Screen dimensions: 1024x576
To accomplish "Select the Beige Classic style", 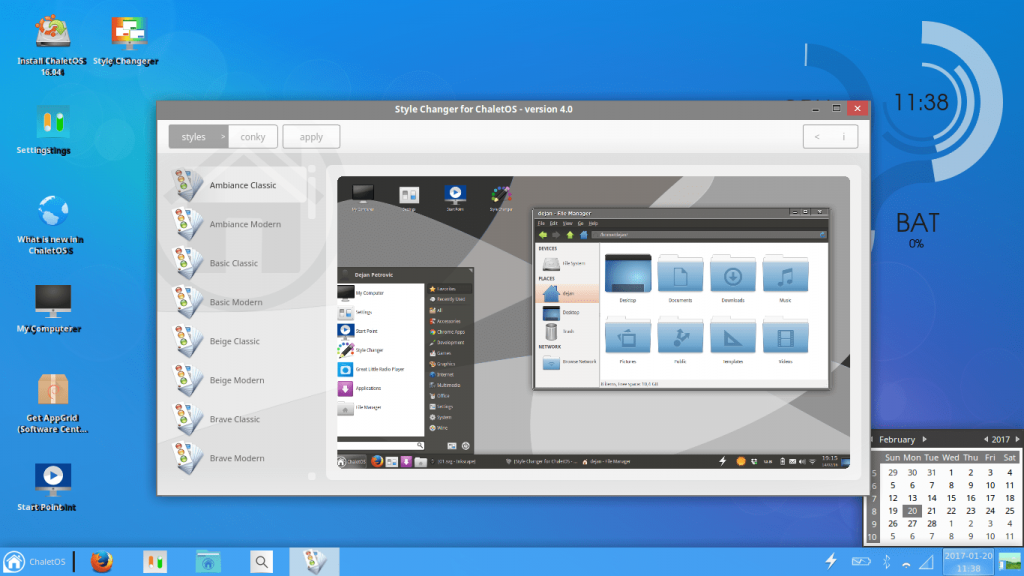I will click(238, 341).
